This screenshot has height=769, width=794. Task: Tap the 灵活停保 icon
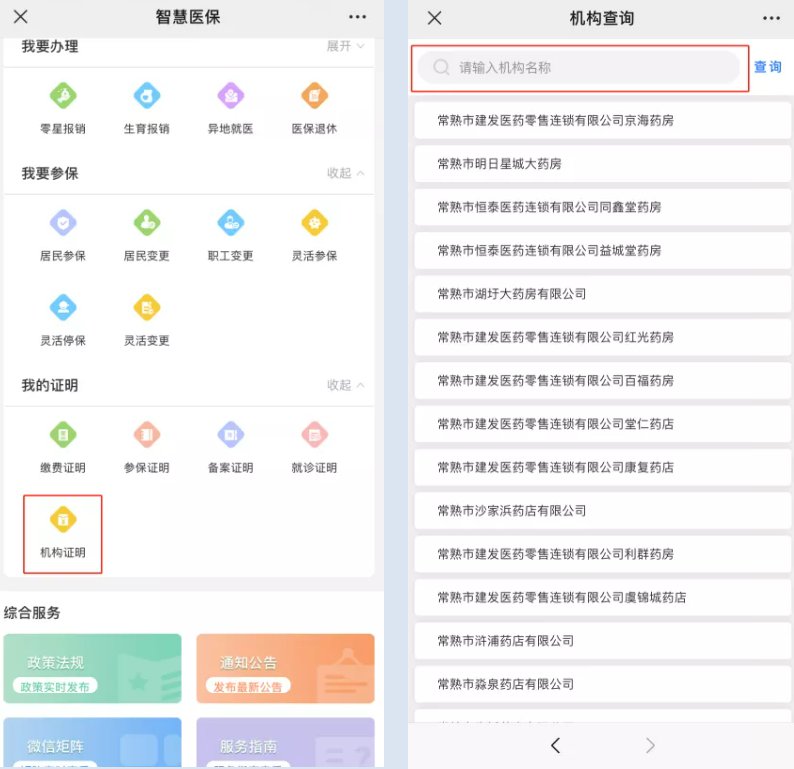click(63, 307)
